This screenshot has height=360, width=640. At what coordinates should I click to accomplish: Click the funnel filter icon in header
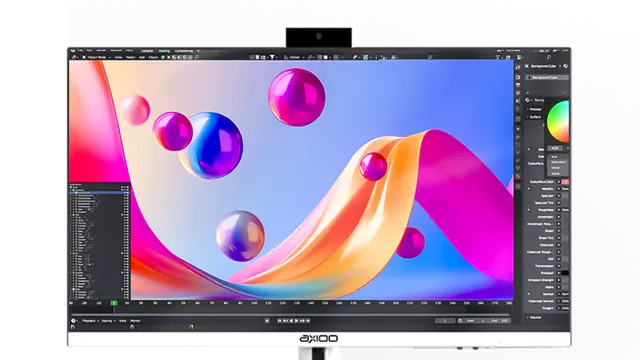[x=272, y=57]
